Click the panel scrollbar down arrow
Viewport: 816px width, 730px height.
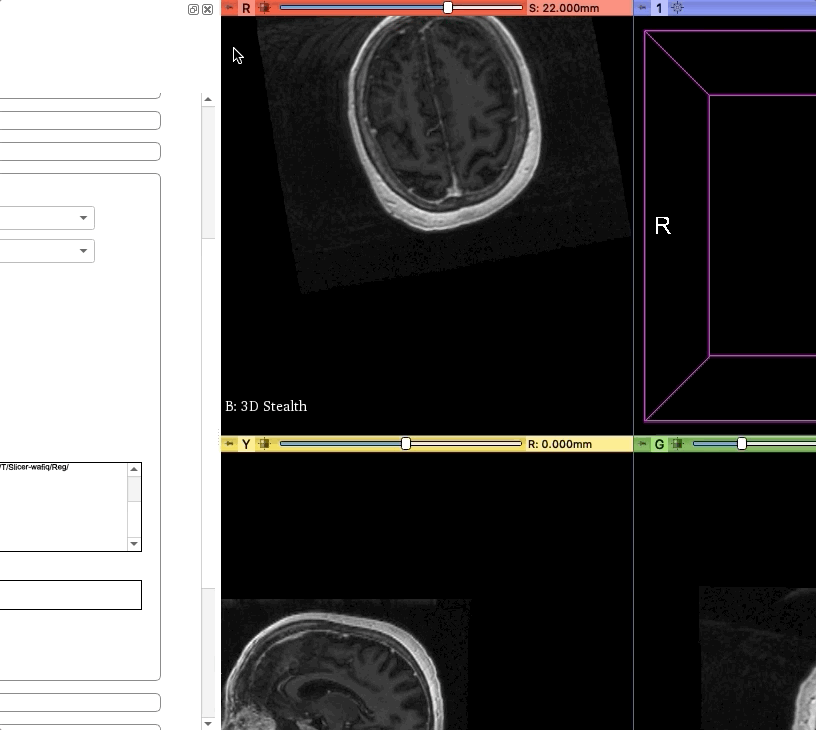(208, 723)
